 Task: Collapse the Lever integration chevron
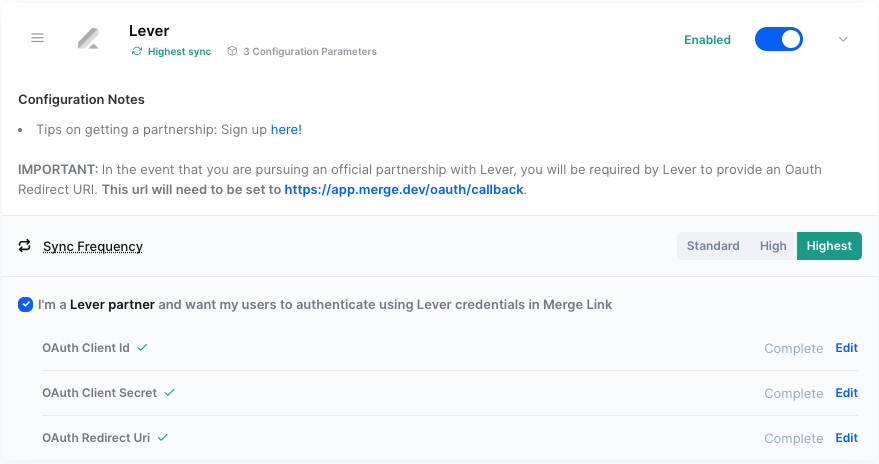point(842,39)
